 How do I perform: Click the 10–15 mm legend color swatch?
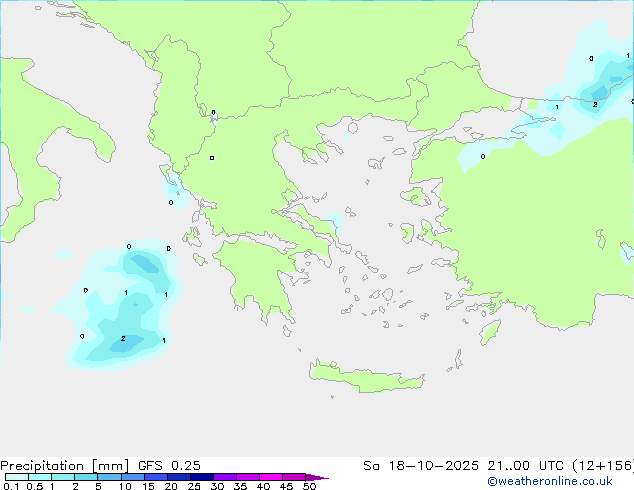pos(132,477)
